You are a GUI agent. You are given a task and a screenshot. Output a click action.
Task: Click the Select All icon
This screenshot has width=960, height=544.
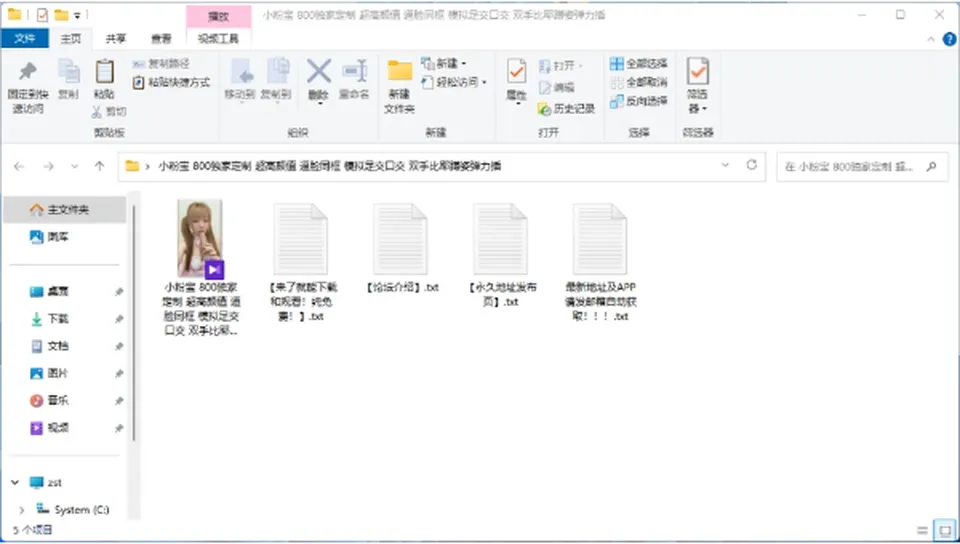click(617, 63)
